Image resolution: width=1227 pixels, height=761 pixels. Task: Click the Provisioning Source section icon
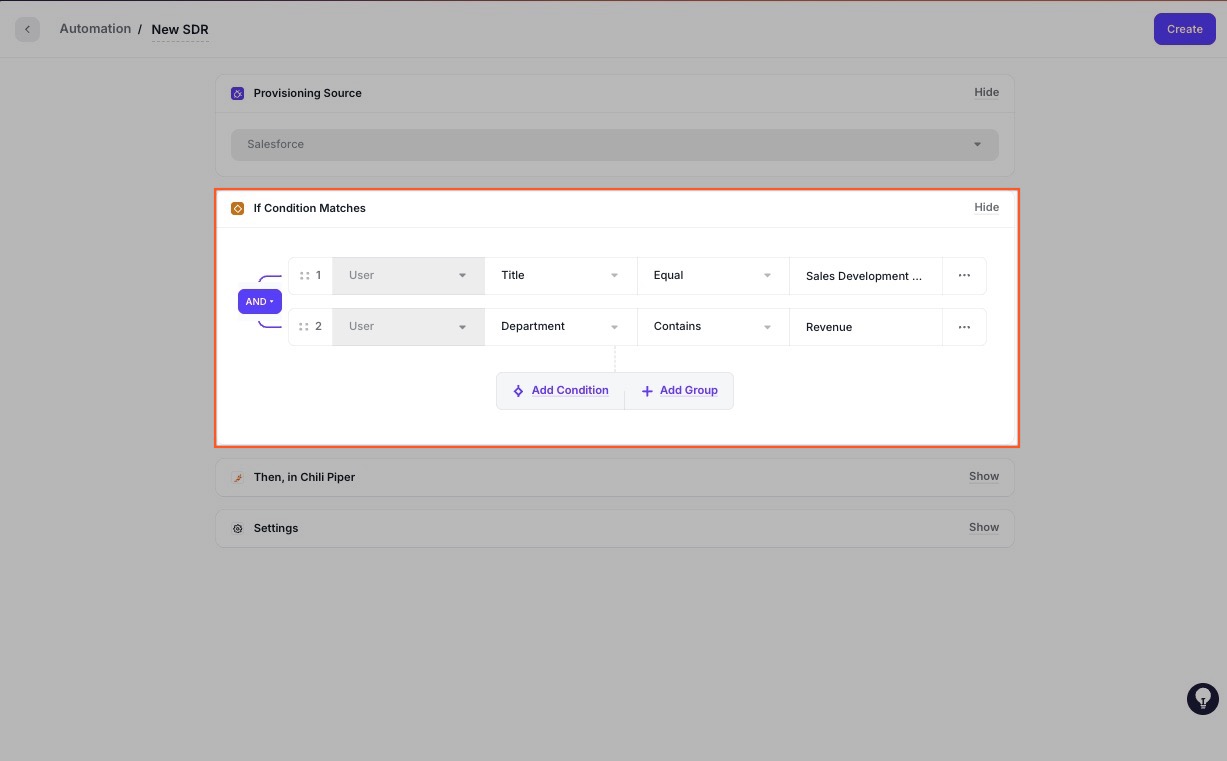[237, 94]
